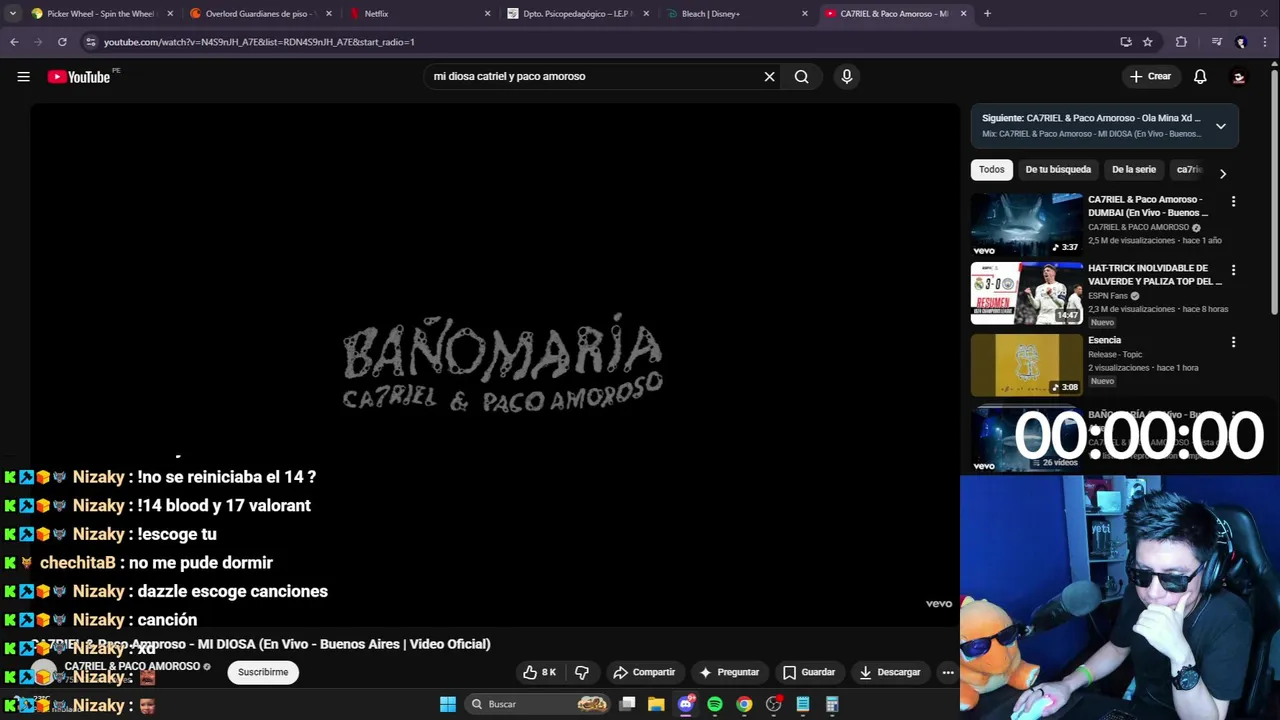Reload the page

coord(62,42)
